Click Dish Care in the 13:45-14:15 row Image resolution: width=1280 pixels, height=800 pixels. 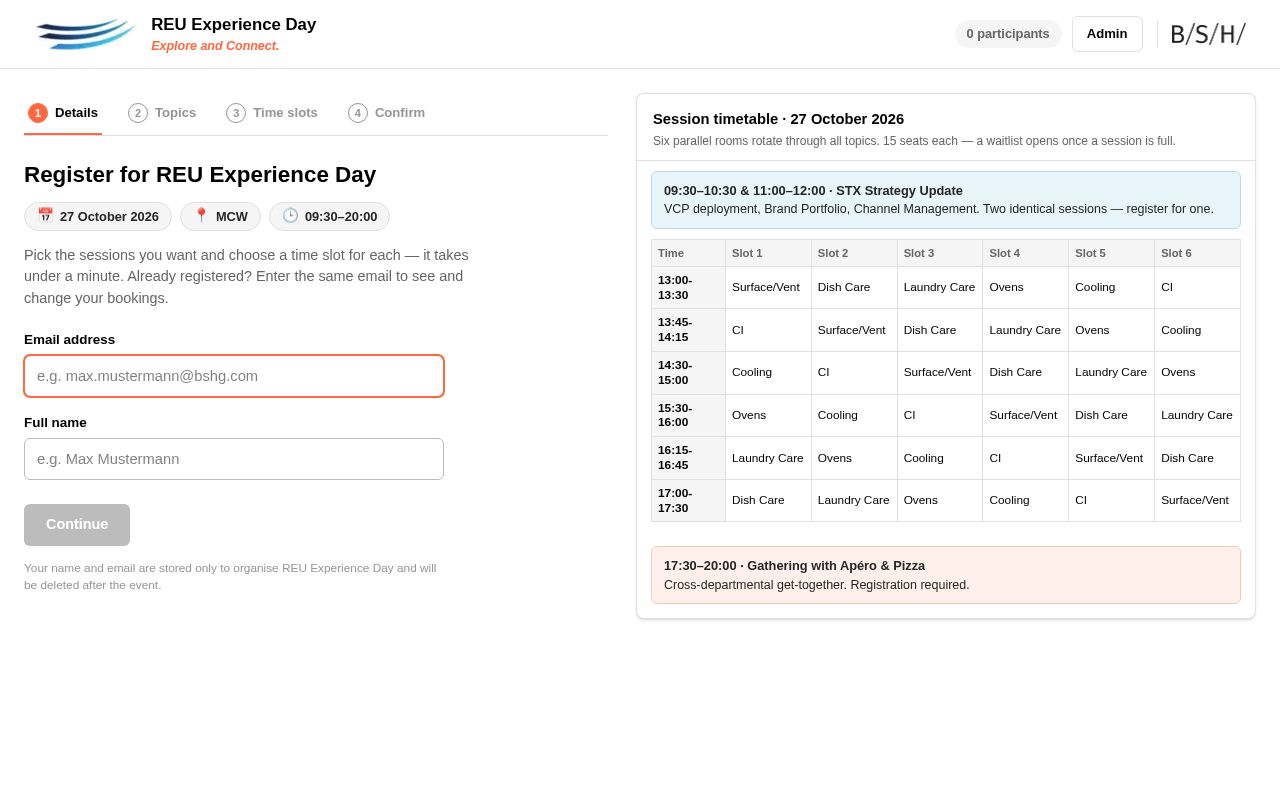click(940, 330)
